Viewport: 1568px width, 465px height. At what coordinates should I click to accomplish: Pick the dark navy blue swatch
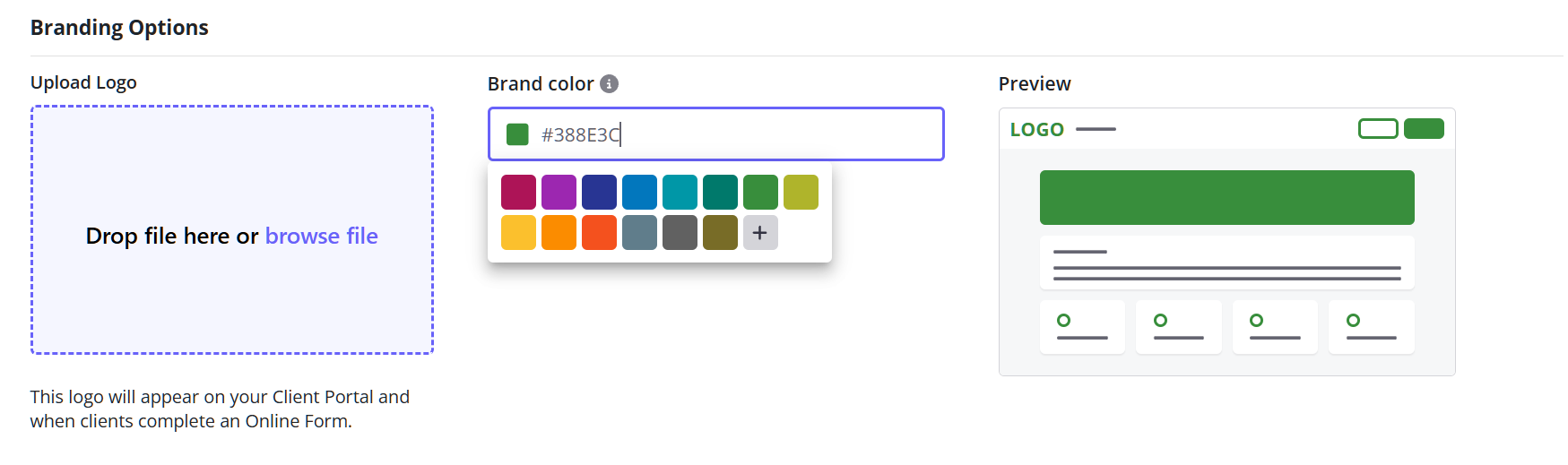599,193
